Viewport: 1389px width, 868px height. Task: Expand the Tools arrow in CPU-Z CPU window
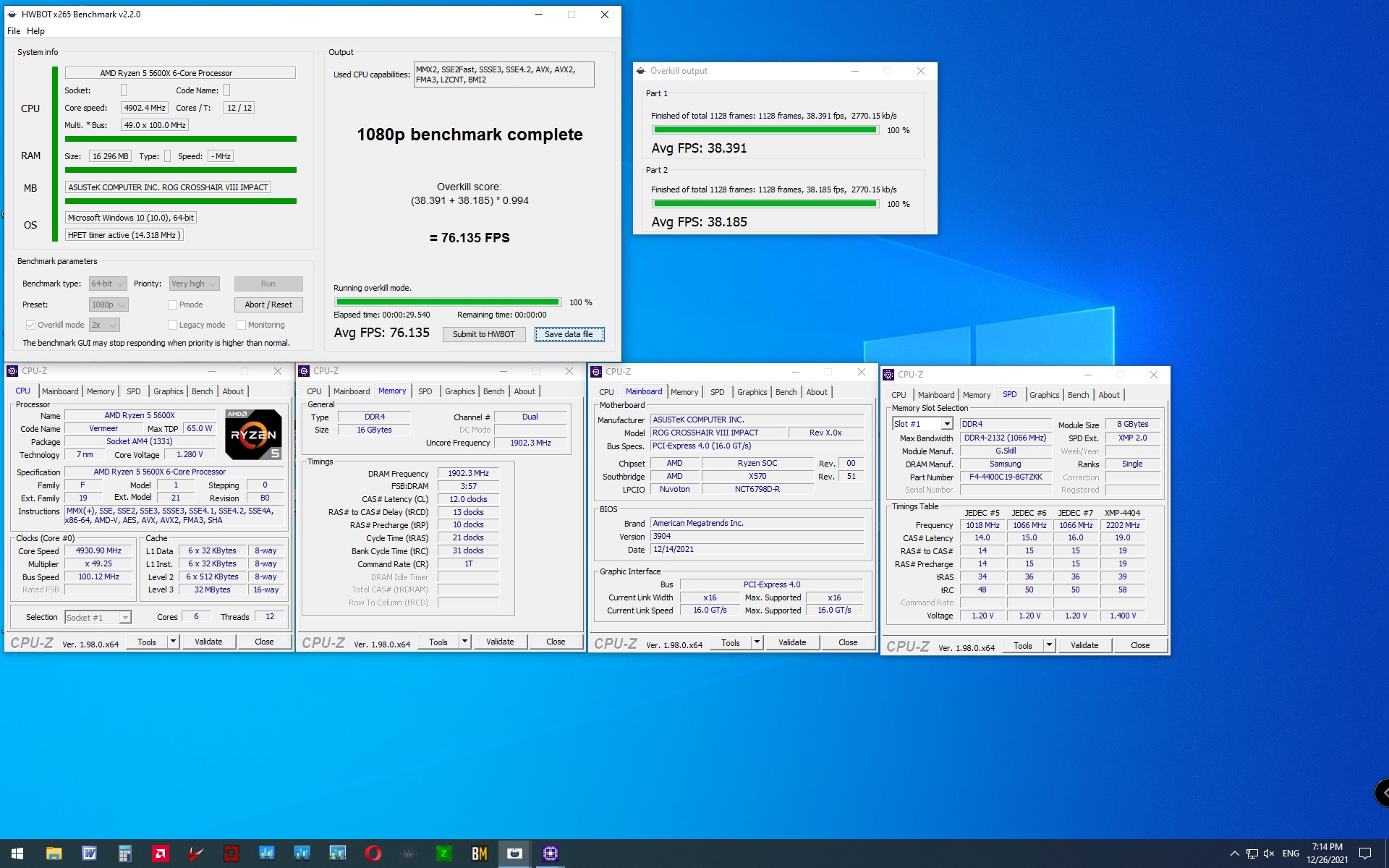(x=173, y=642)
